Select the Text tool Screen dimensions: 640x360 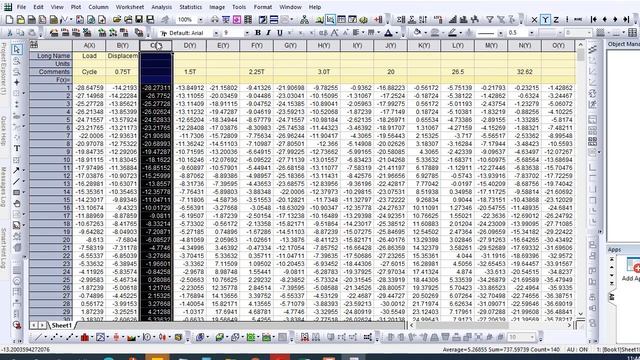pos(17,149)
